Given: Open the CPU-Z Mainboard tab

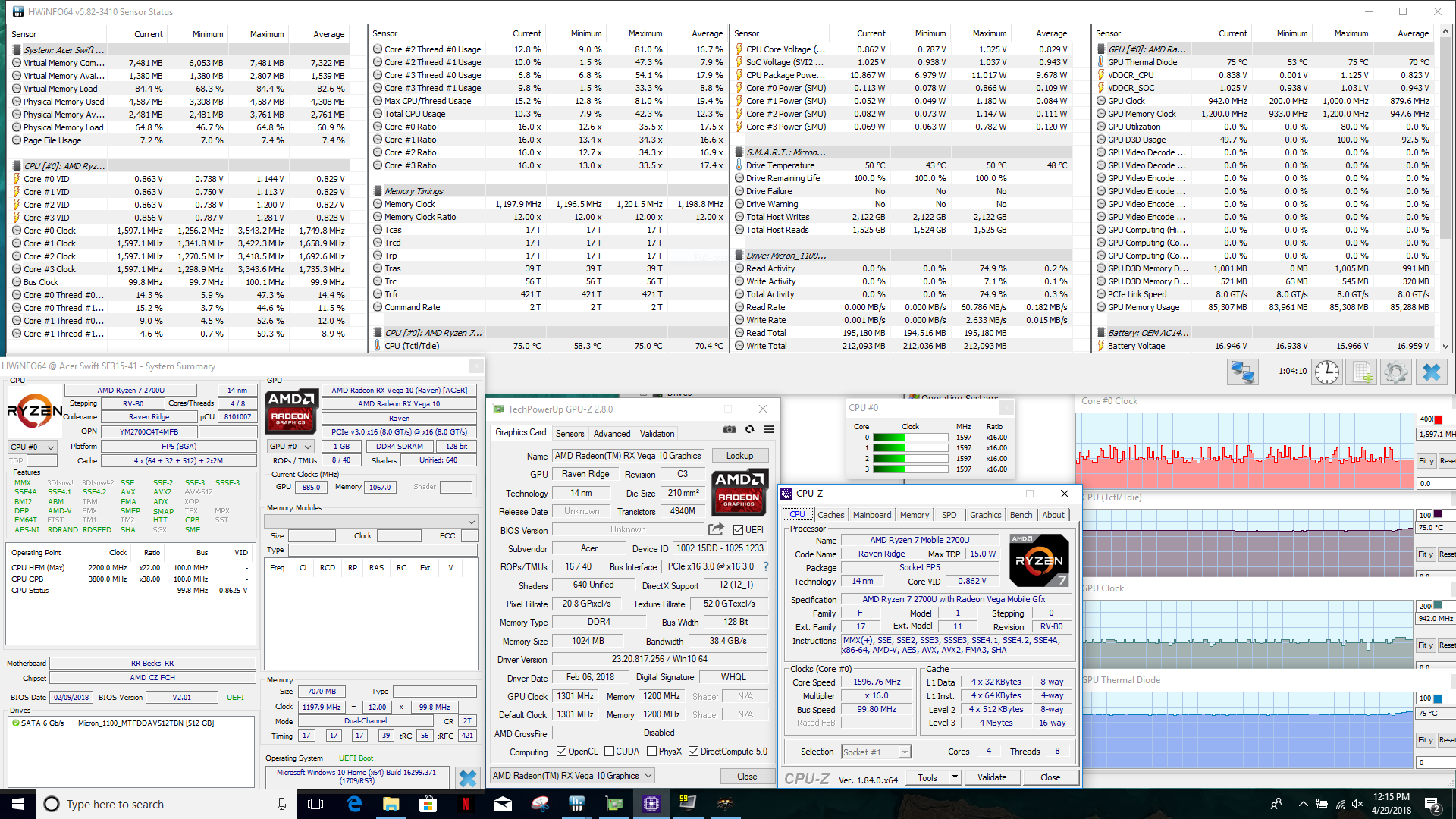Looking at the screenshot, I should 871,515.
